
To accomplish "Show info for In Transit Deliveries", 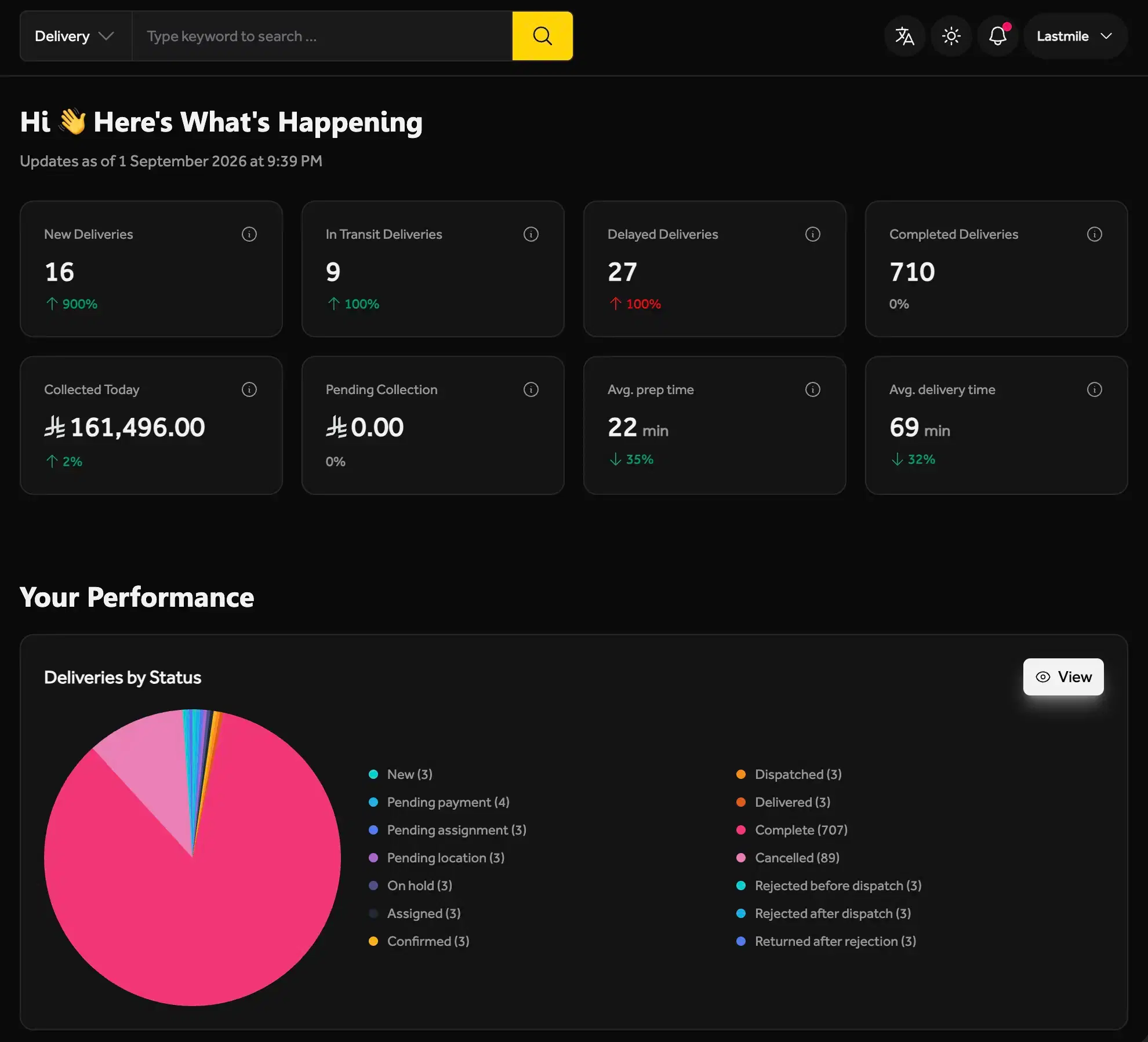I will point(531,234).
